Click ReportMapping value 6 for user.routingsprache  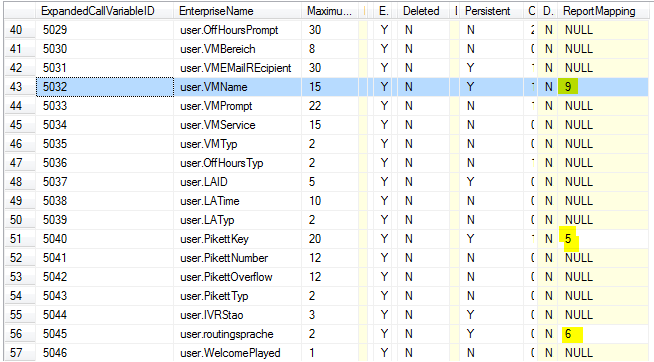click(603, 334)
